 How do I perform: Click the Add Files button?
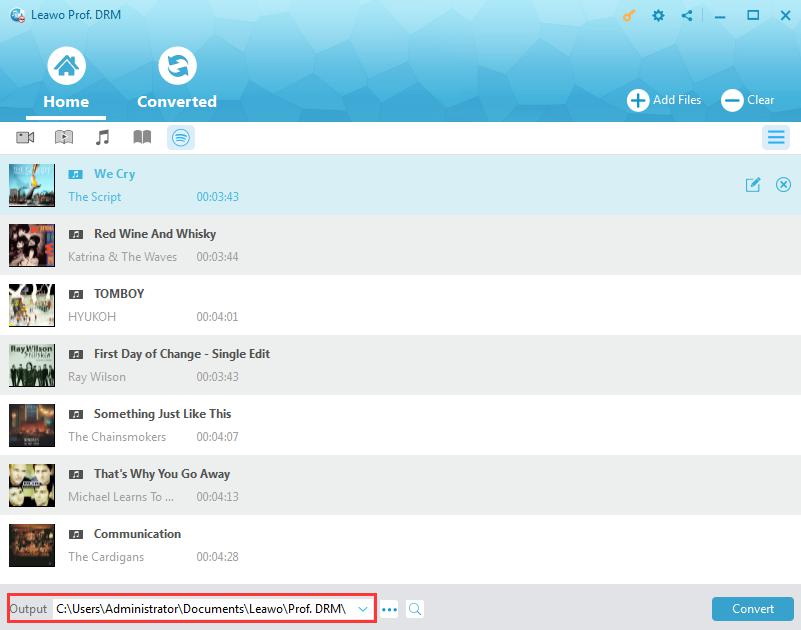[664, 100]
